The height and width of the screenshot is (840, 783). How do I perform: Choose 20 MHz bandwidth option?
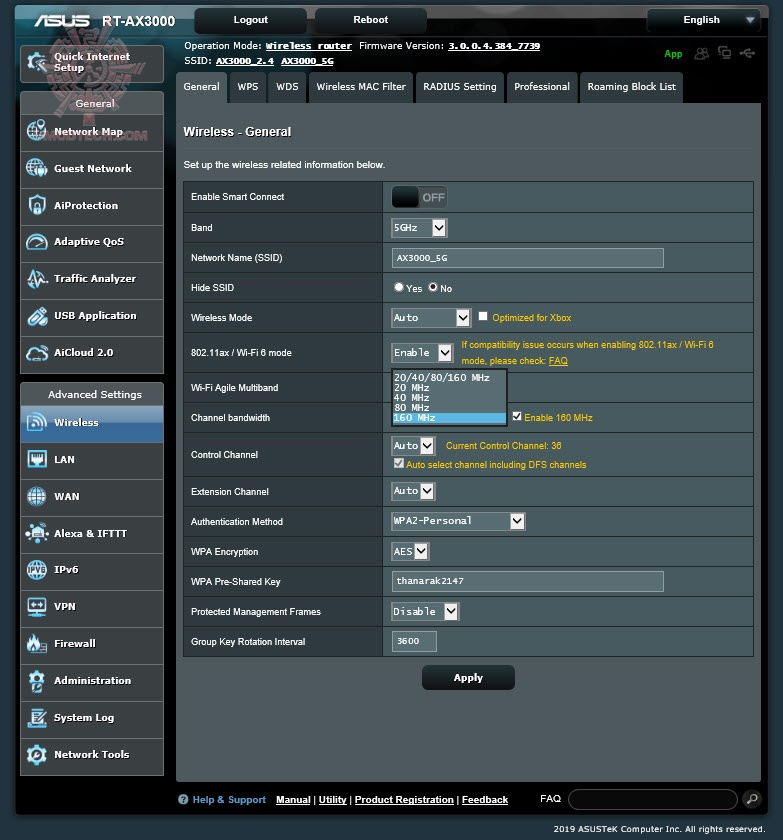click(449, 387)
